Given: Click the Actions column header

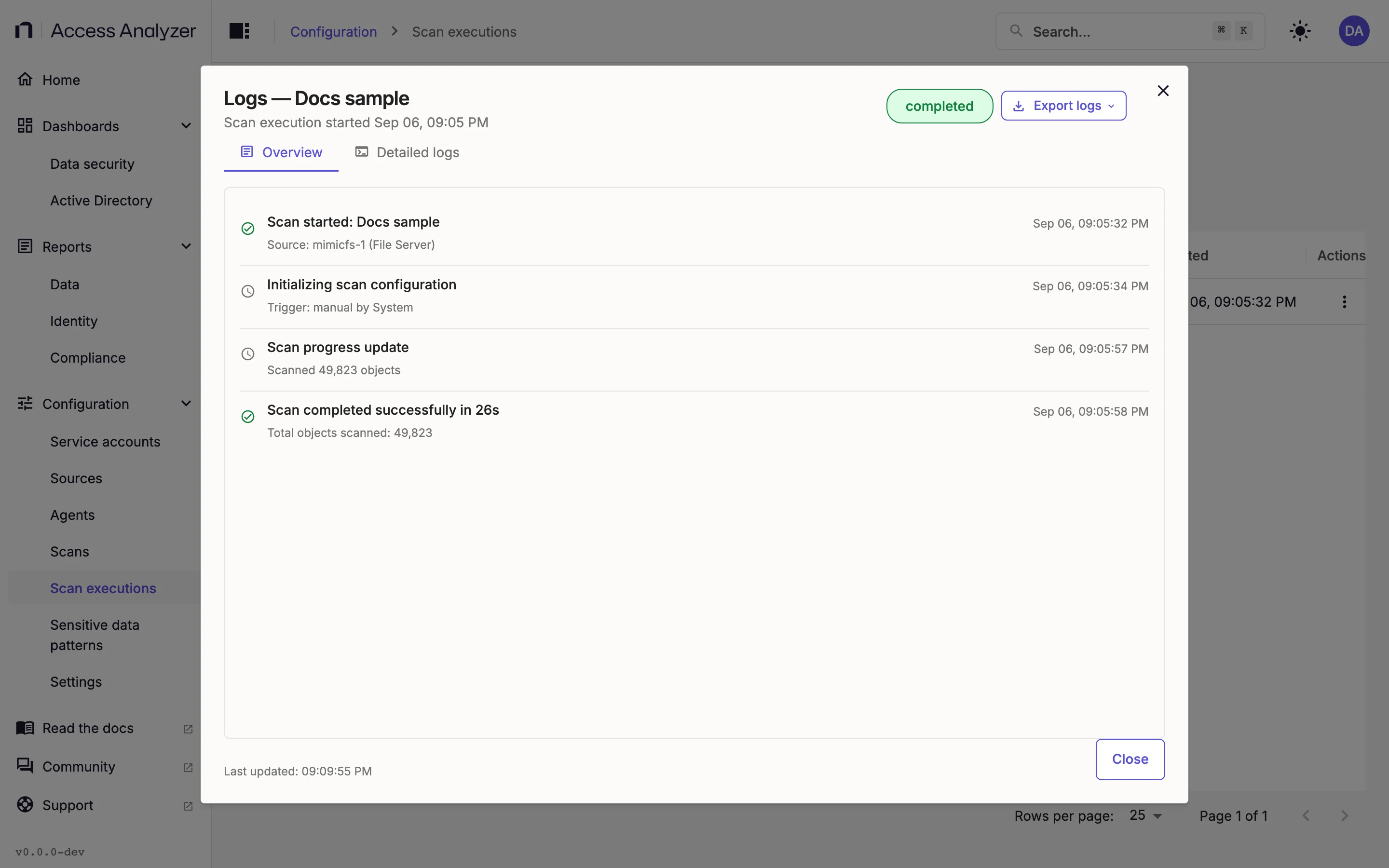Looking at the screenshot, I should pos(1341,256).
